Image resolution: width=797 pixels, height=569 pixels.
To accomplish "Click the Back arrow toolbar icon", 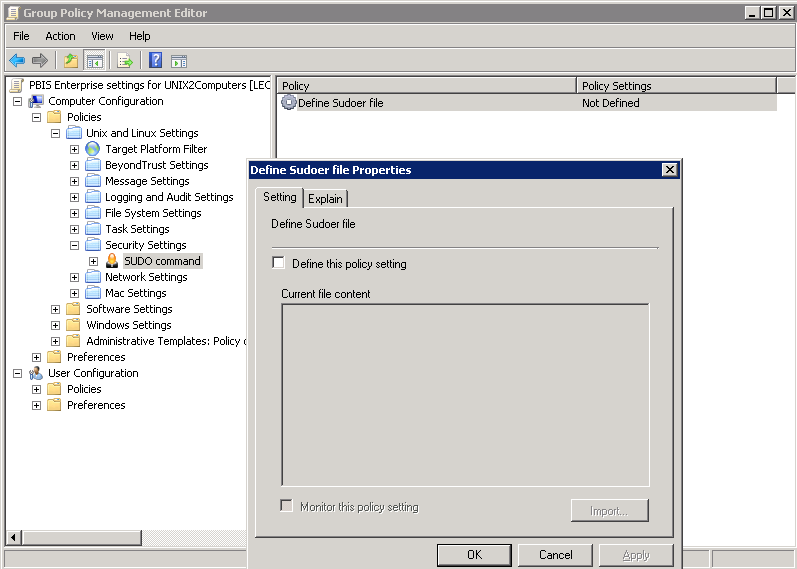I will click(x=17, y=61).
